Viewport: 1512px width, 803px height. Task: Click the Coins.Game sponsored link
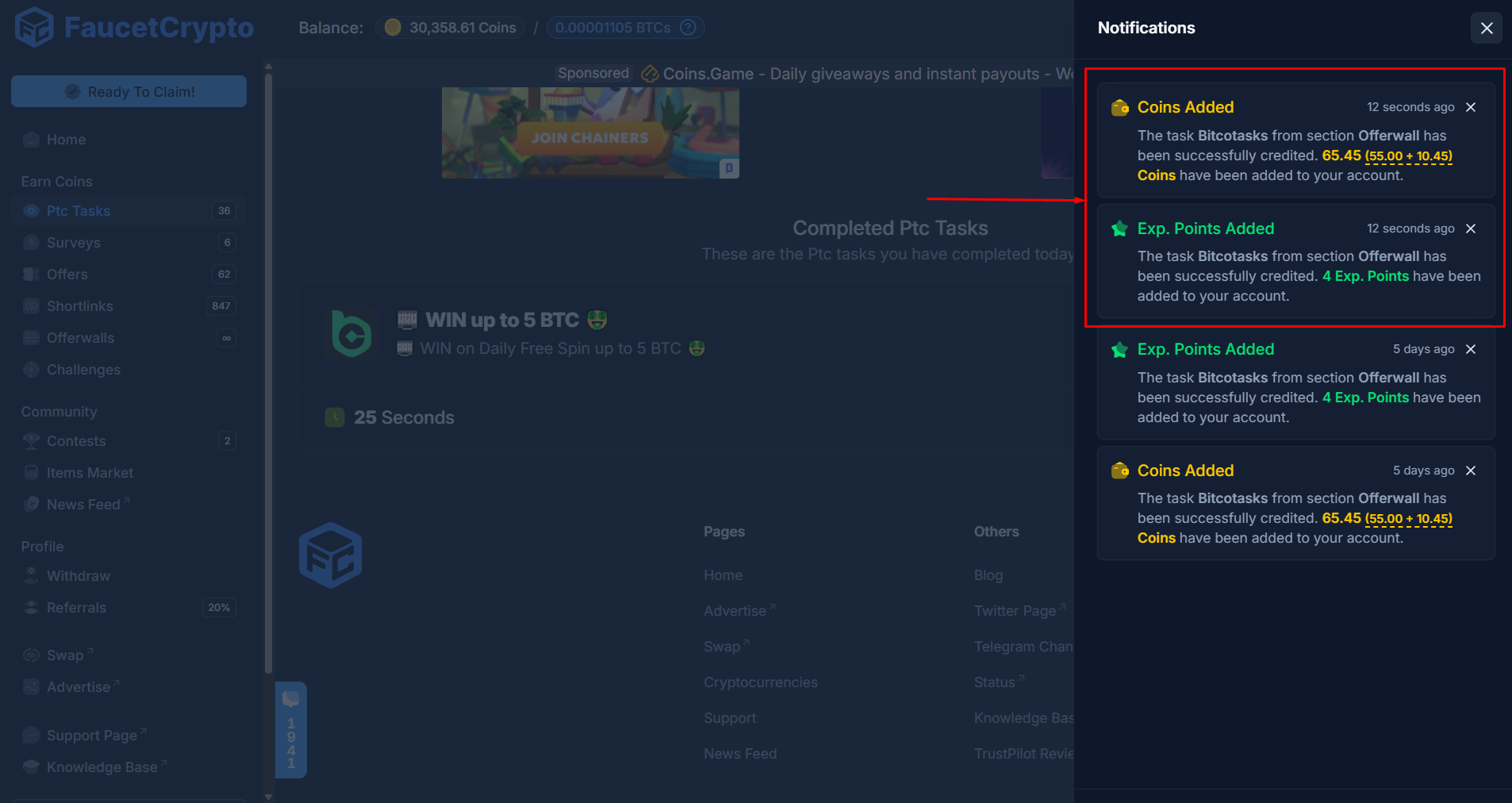(x=708, y=74)
